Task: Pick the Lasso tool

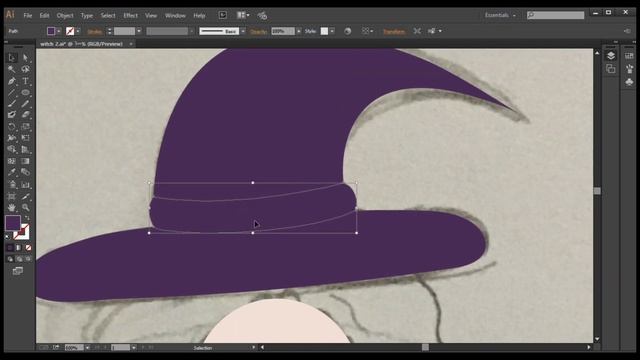Action: [x=25, y=69]
